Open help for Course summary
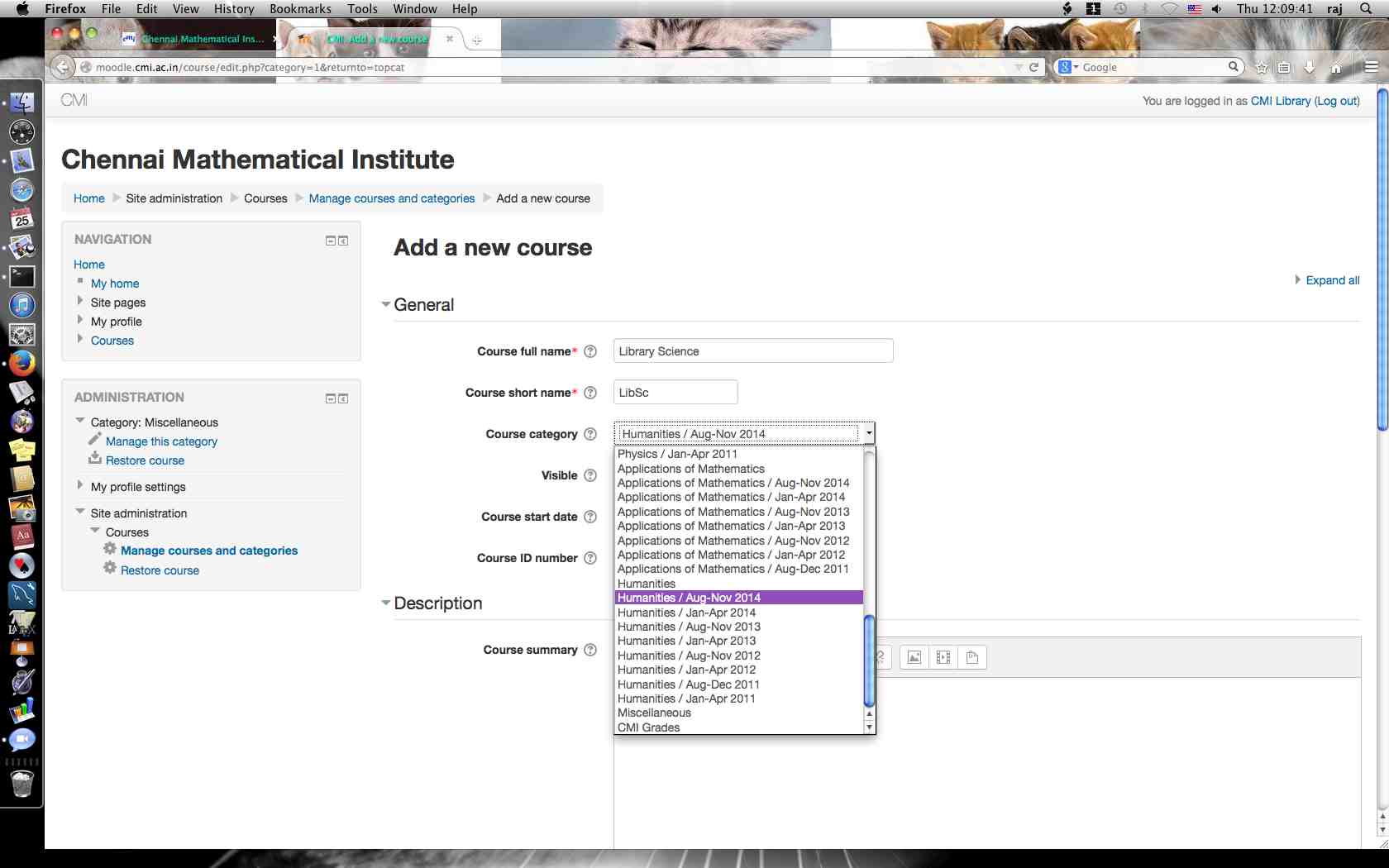This screenshot has width=1389, height=868. [590, 650]
